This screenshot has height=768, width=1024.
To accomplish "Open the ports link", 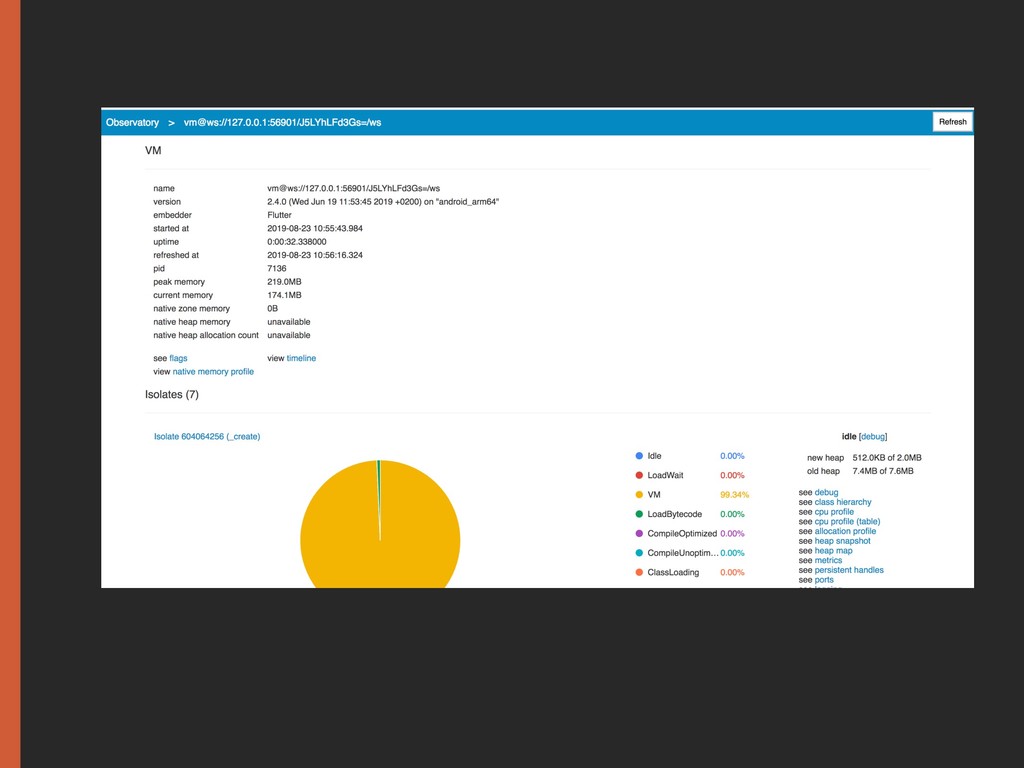I will tap(824, 580).
